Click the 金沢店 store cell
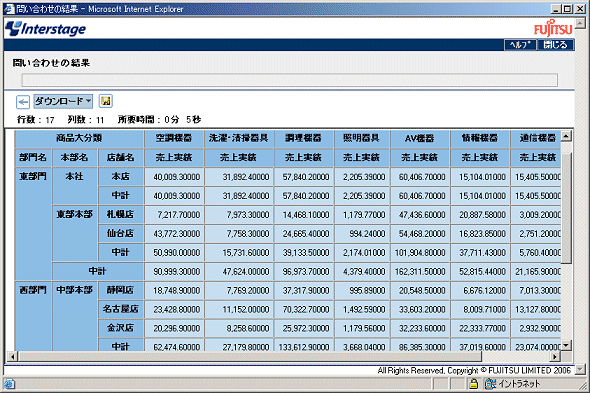590x393 pixels. [x=121, y=328]
